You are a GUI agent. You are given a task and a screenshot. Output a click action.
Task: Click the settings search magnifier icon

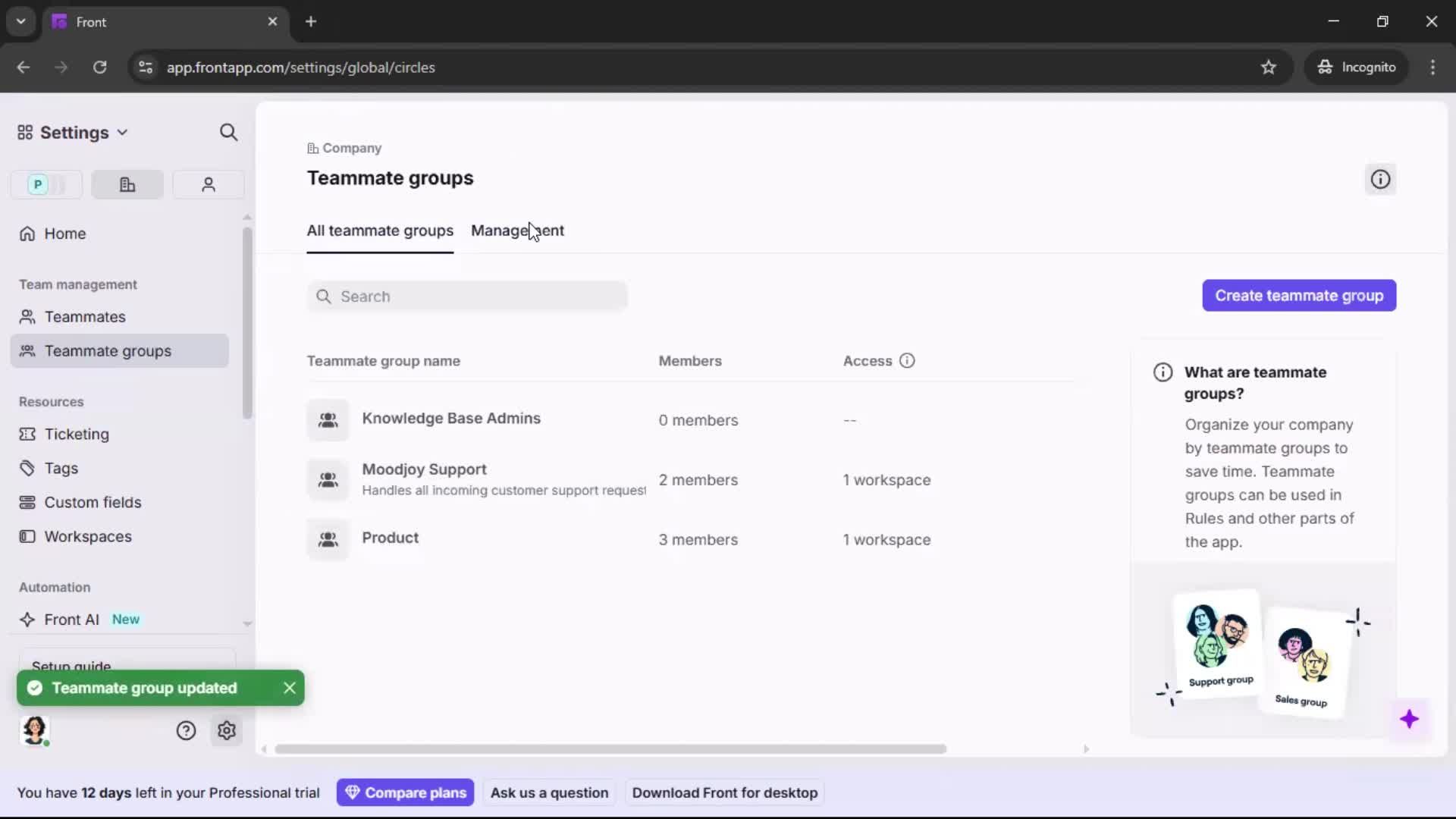pyautogui.click(x=228, y=132)
